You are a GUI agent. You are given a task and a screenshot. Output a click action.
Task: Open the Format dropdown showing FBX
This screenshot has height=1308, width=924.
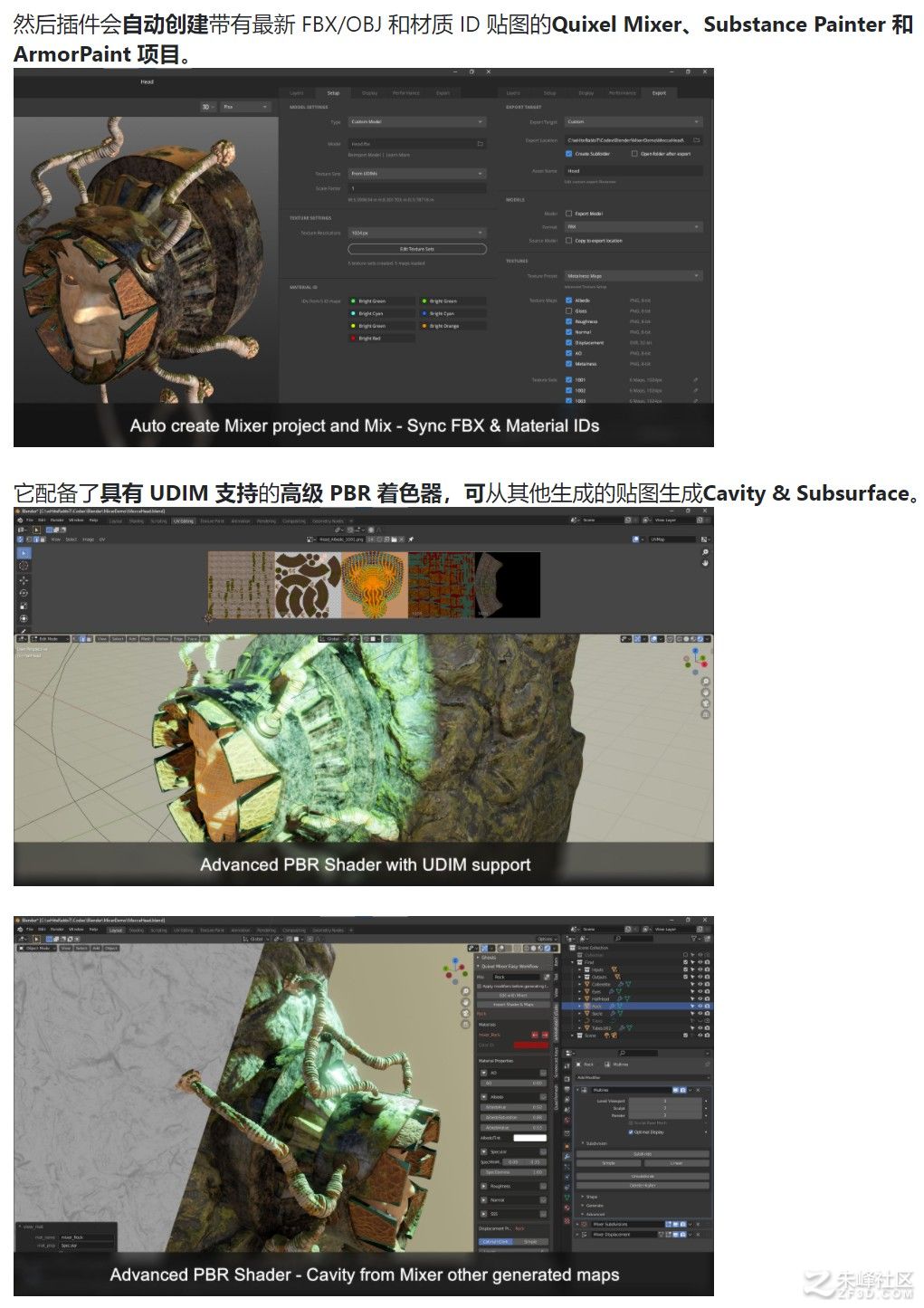(x=633, y=227)
